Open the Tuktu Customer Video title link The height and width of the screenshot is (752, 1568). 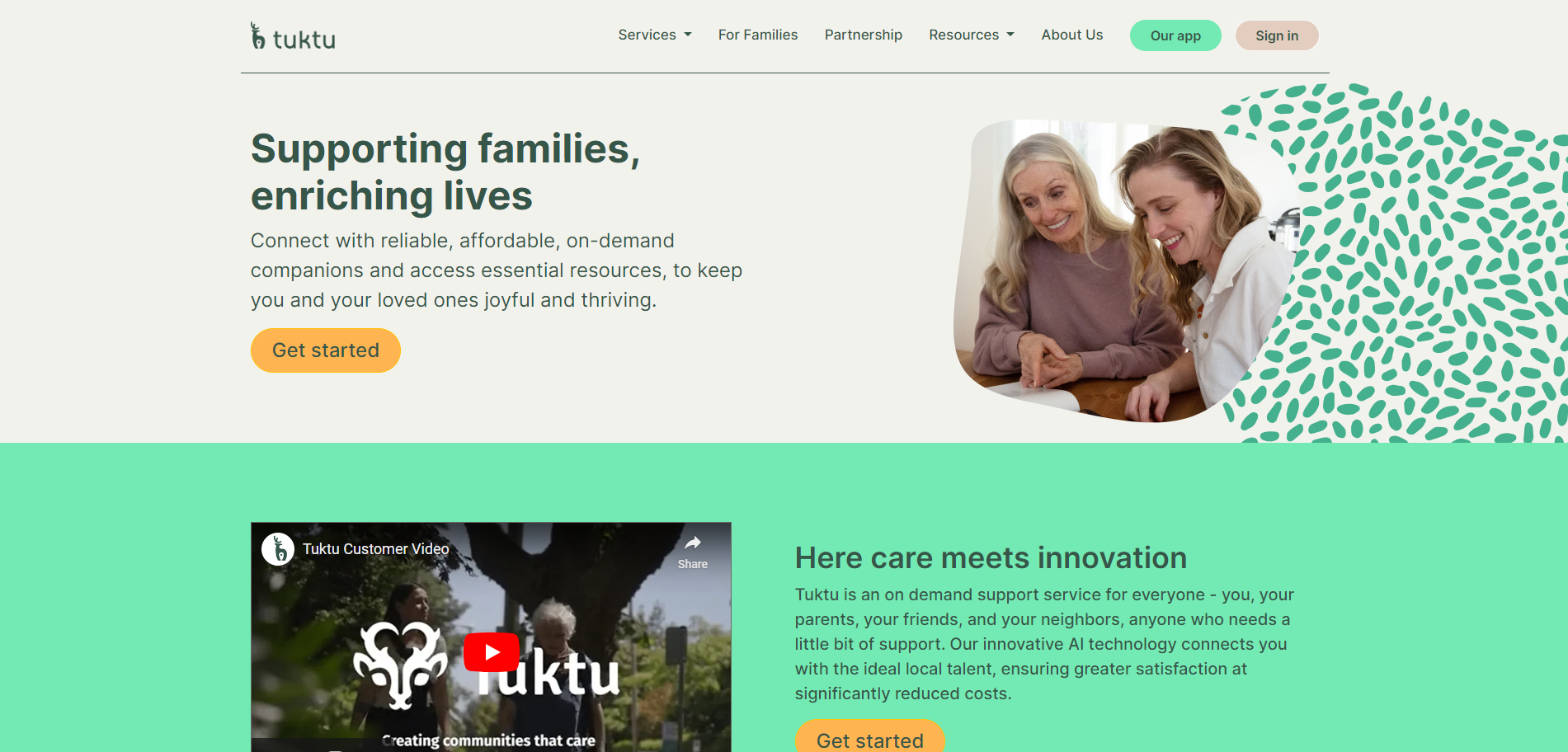click(376, 549)
